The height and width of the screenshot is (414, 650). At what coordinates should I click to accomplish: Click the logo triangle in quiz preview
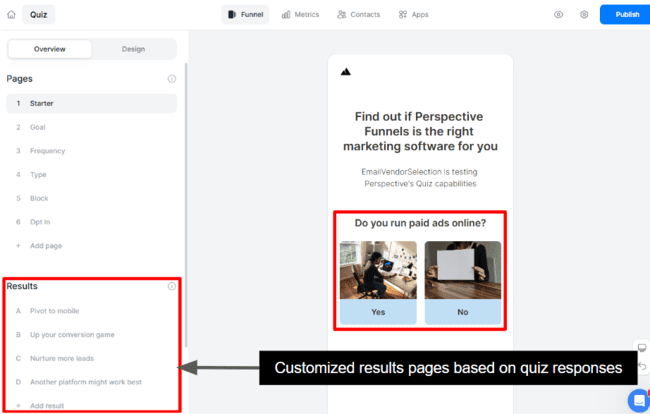coord(346,72)
